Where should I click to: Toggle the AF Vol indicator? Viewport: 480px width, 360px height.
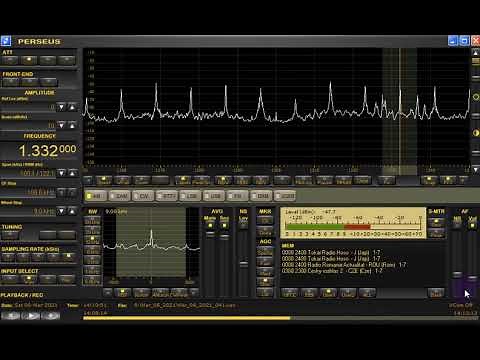(472, 226)
